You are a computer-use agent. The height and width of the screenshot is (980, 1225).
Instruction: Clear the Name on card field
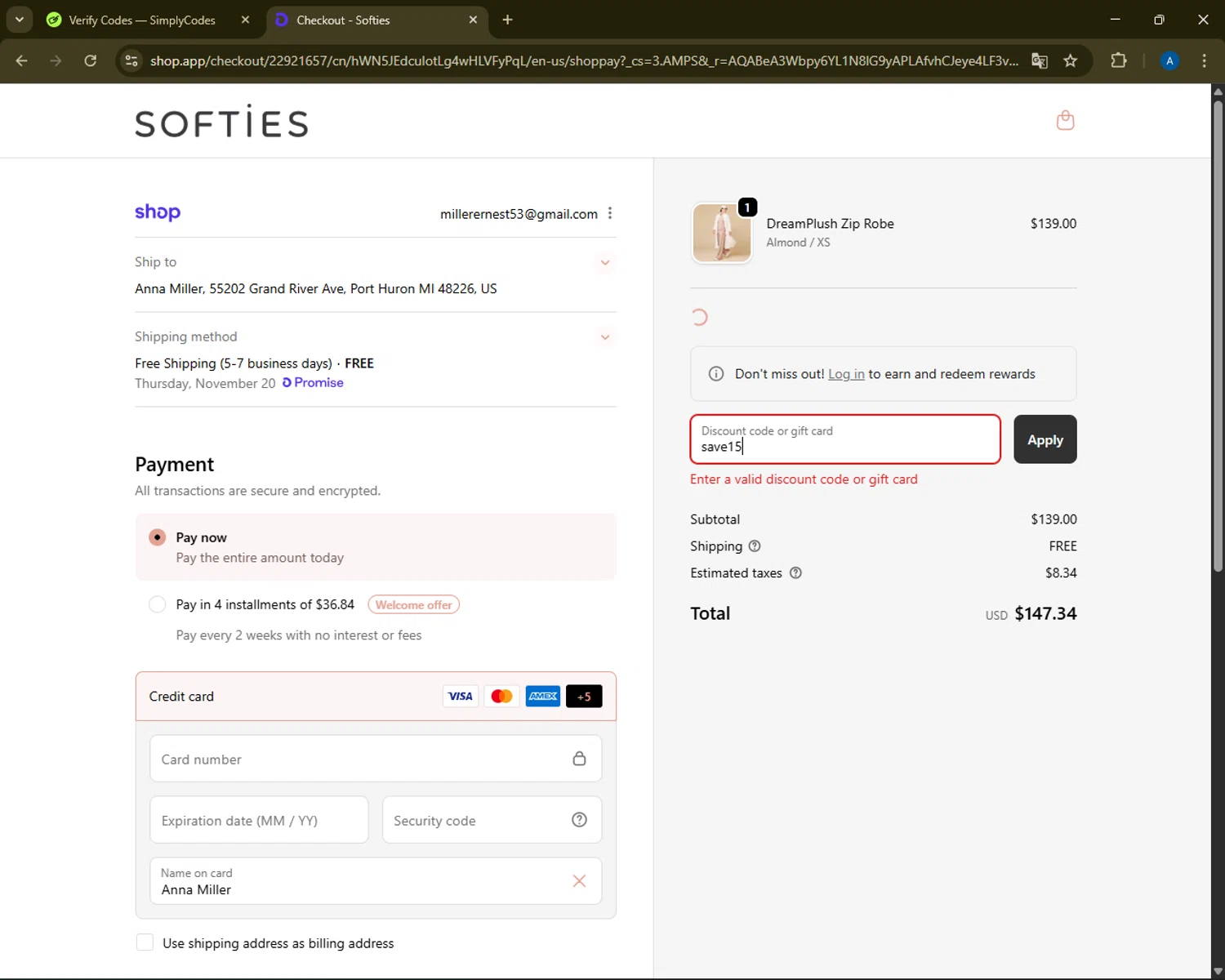click(579, 880)
